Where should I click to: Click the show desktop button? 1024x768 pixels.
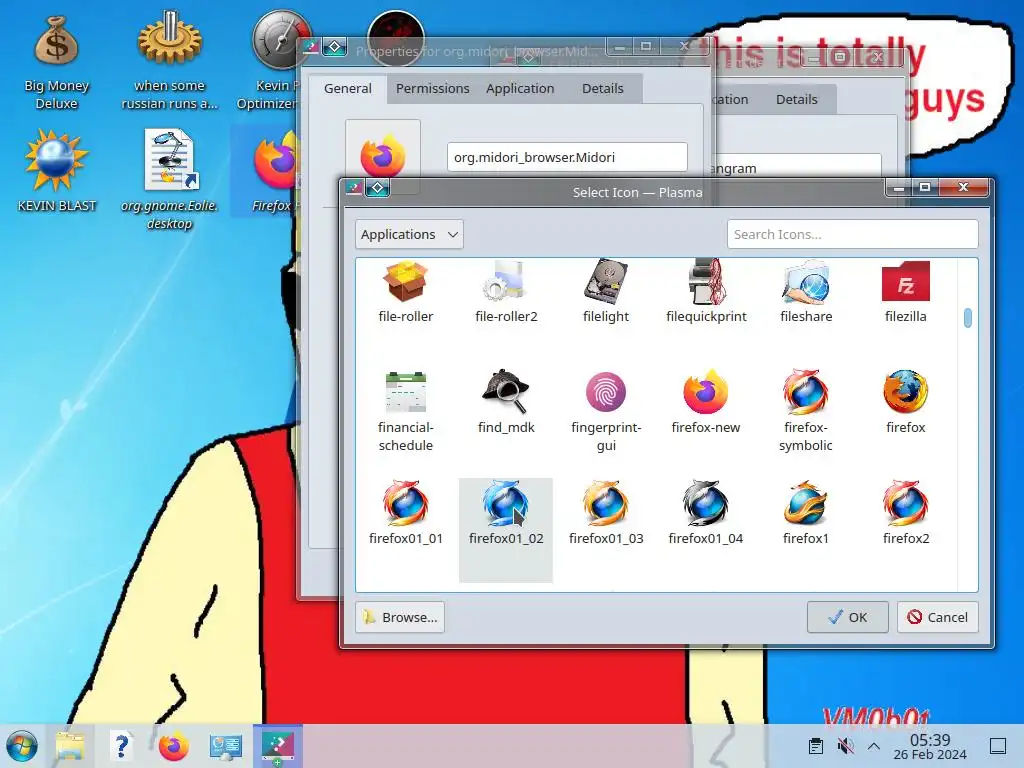(x=998, y=746)
